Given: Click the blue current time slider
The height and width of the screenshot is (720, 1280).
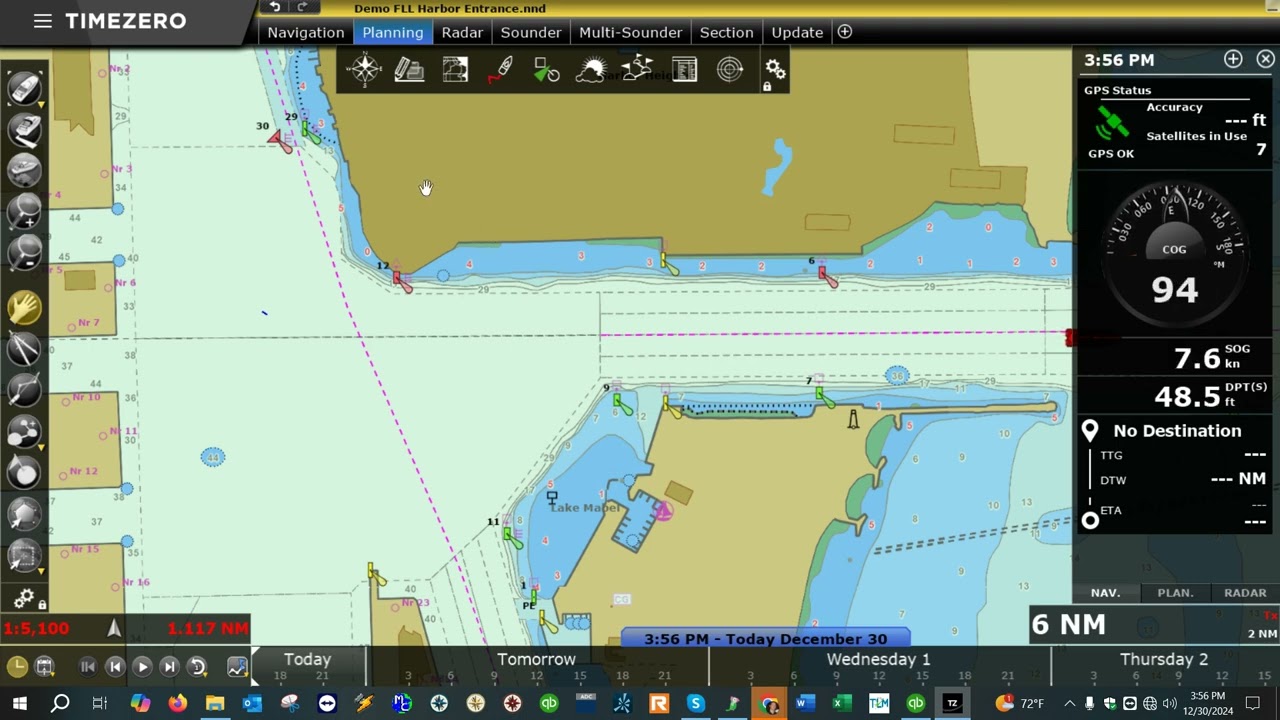Looking at the screenshot, I should tap(766, 638).
